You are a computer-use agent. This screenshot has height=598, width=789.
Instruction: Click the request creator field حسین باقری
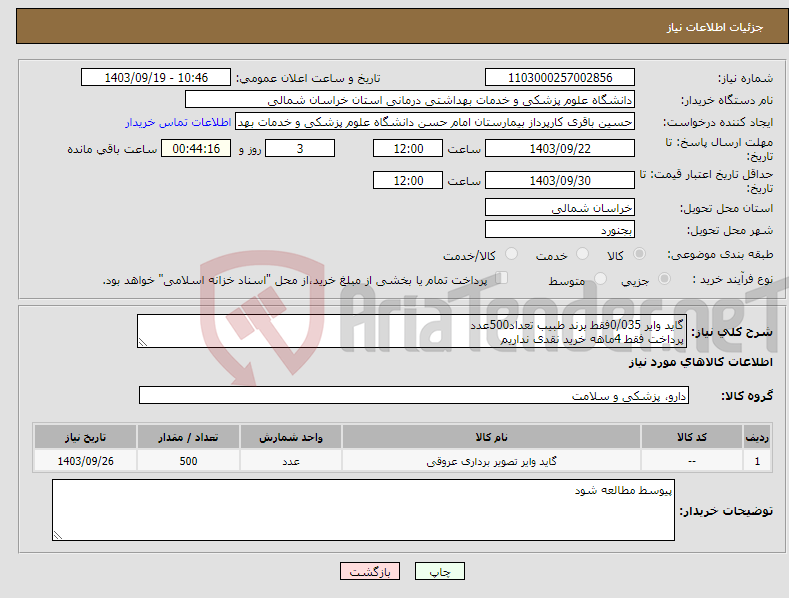click(435, 122)
